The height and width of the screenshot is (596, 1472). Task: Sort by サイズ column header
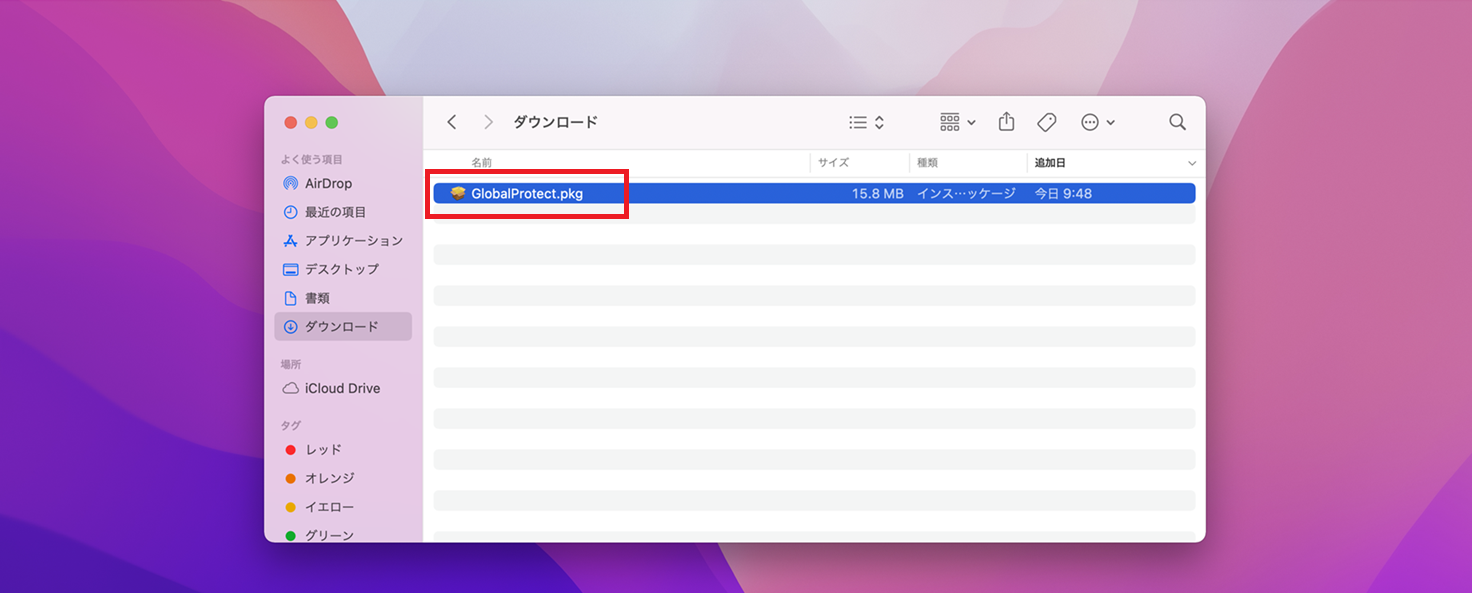point(833,162)
